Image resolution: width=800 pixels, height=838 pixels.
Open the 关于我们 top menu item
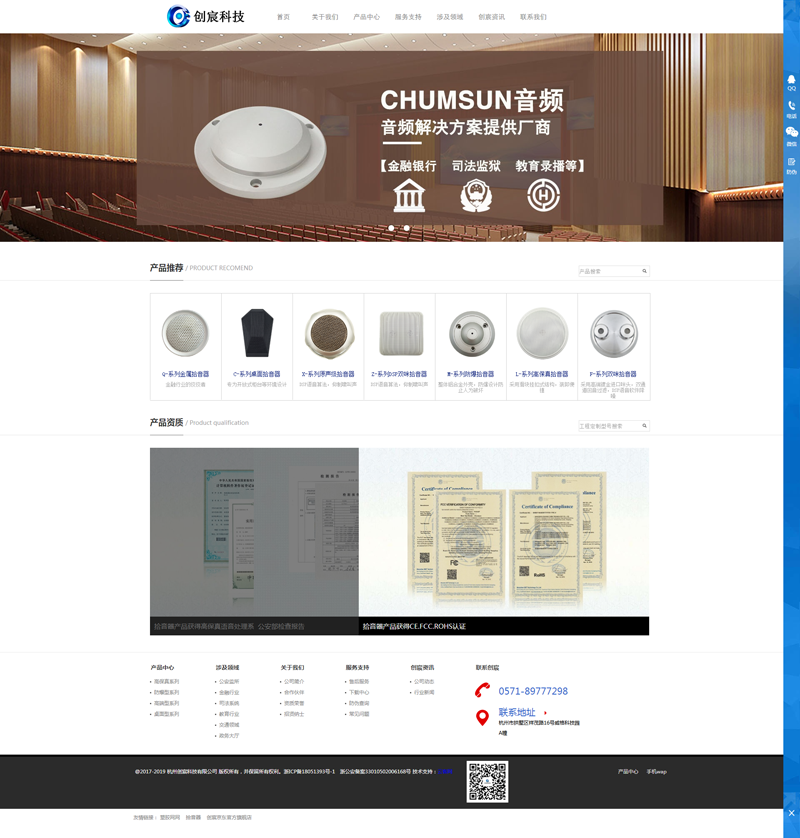point(325,17)
